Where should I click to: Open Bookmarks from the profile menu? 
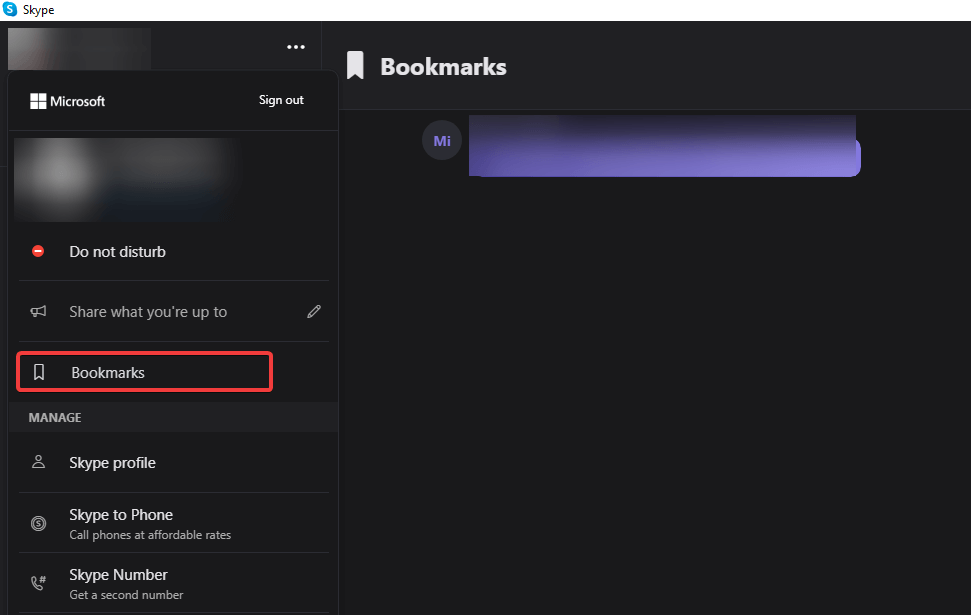pos(144,372)
